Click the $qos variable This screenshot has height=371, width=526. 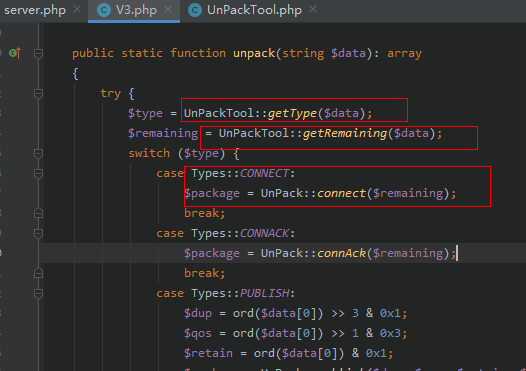click(x=198, y=333)
